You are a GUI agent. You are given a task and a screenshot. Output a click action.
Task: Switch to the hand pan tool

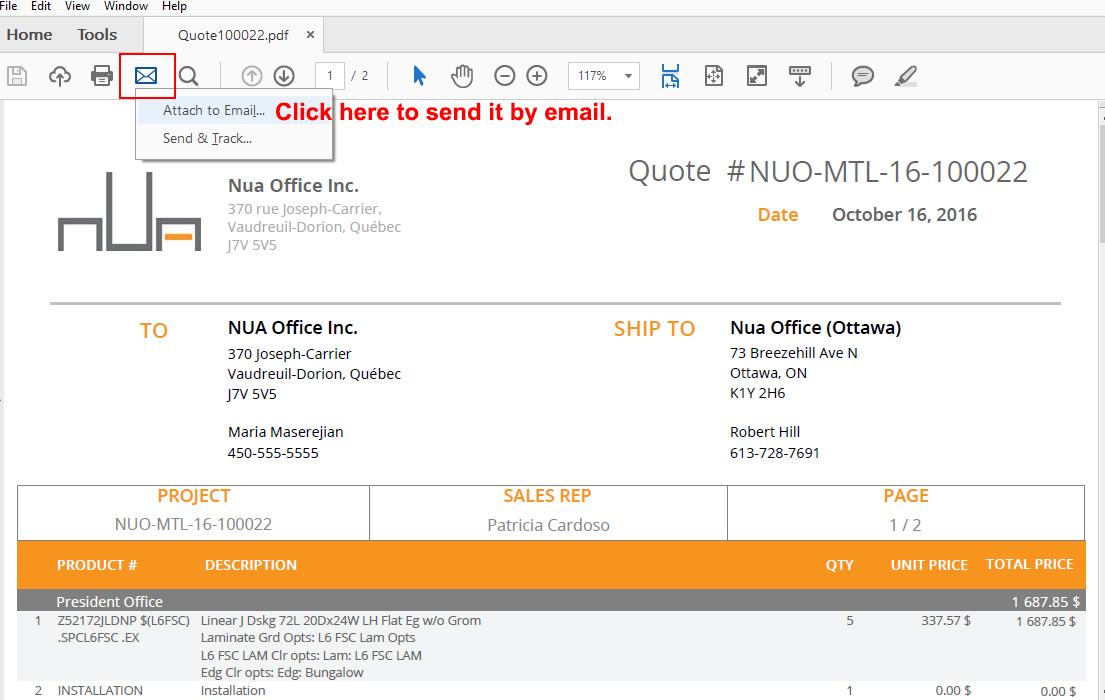click(x=461, y=76)
